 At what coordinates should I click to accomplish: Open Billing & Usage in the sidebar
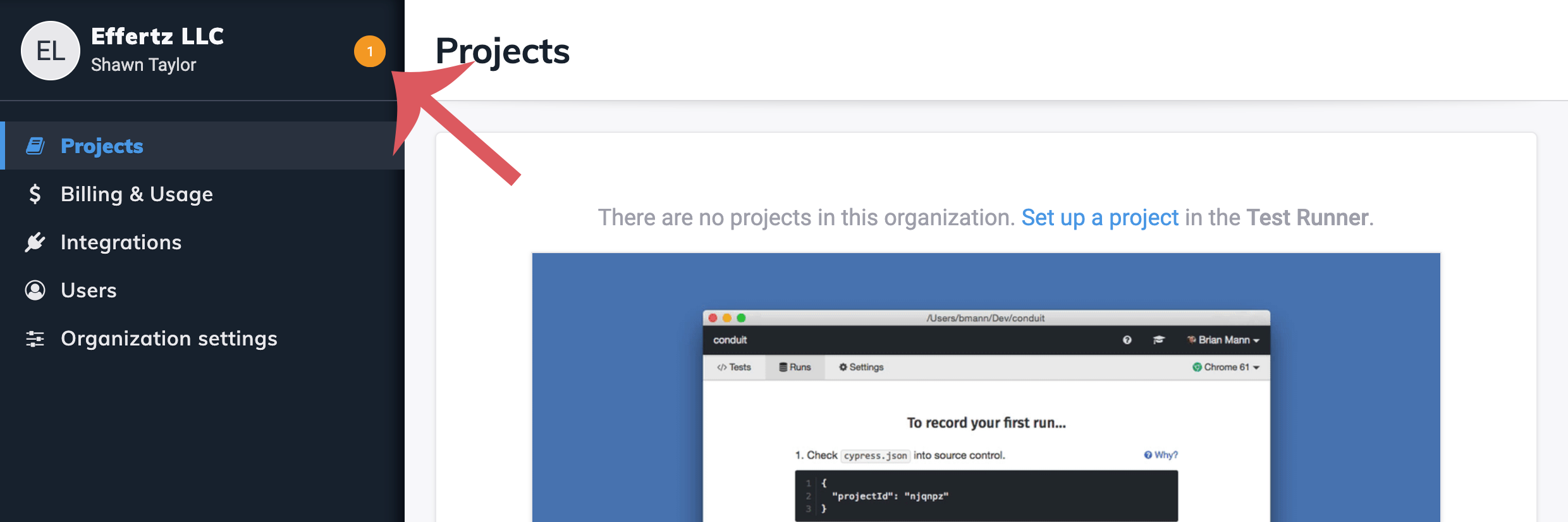[x=137, y=194]
